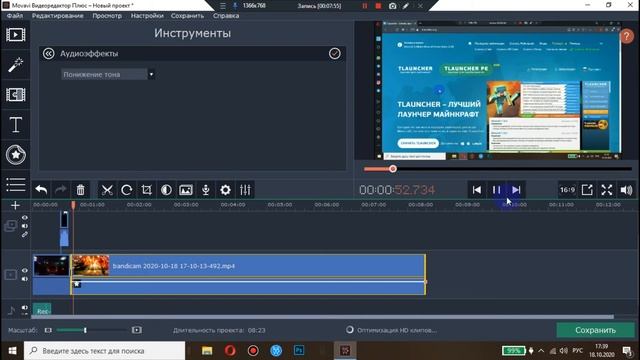Screen dimensions: 640x360
Task: Open the Transitions tab in sidebar
Action: [x=16, y=95]
